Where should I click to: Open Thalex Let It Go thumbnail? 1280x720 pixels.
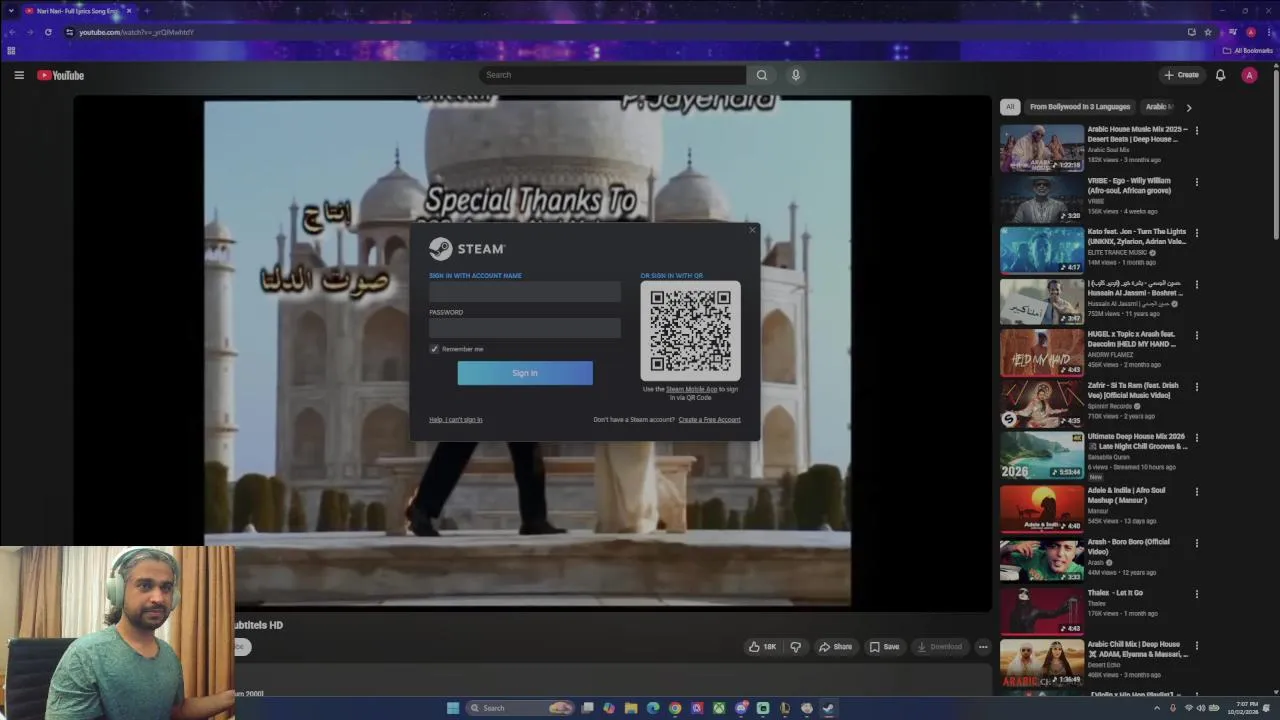(1042, 611)
